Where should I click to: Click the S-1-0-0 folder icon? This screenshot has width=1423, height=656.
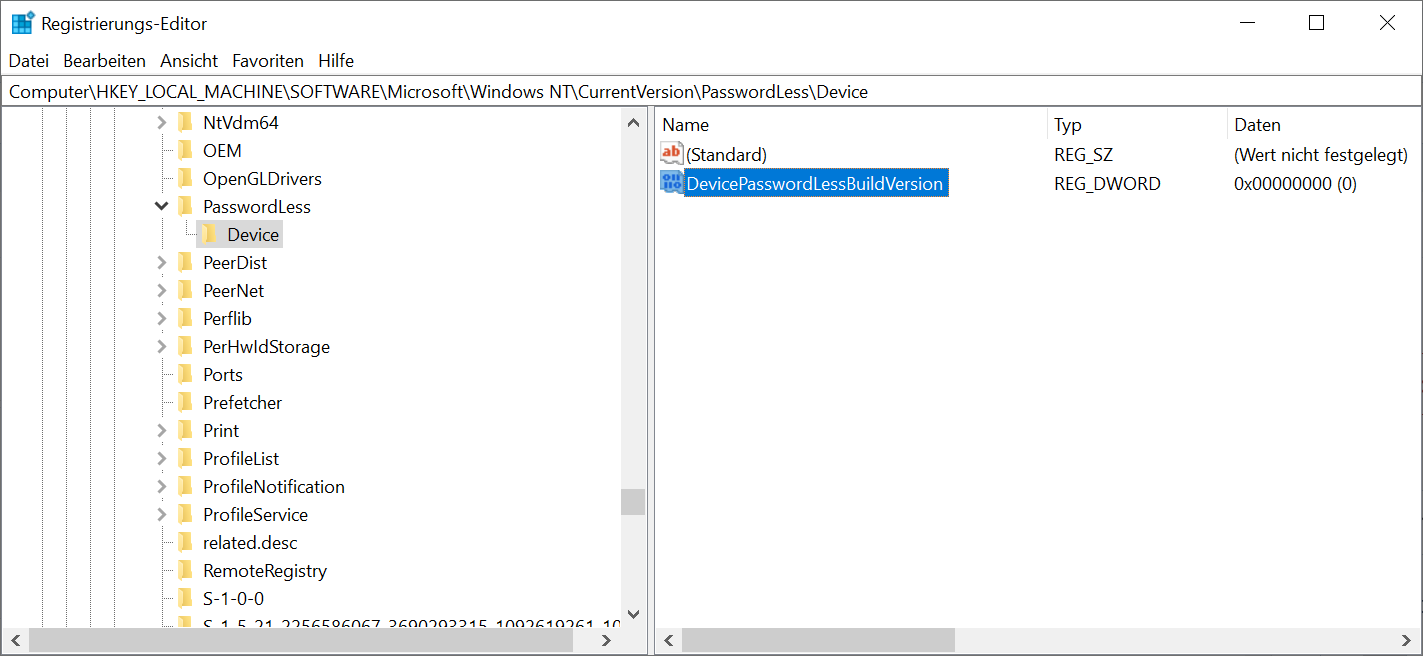[185, 599]
